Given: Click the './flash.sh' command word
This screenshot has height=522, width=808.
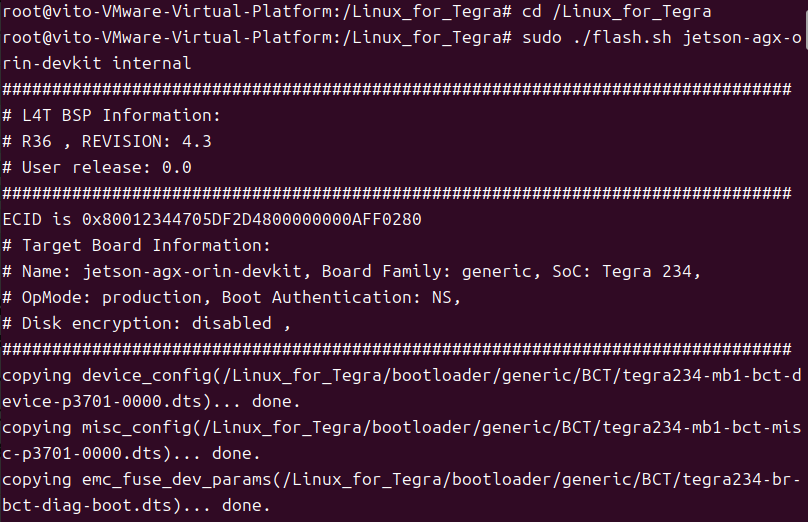Looking at the screenshot, I should coord(622,38).
